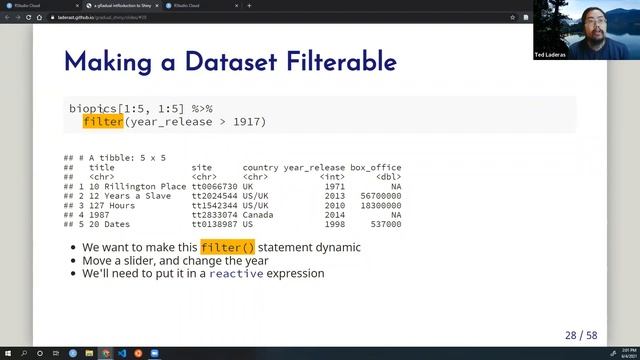This screenshot has width=640, height=360.
Task: Click the highlighted filter() in the bullet
Action: coord(227,247)
